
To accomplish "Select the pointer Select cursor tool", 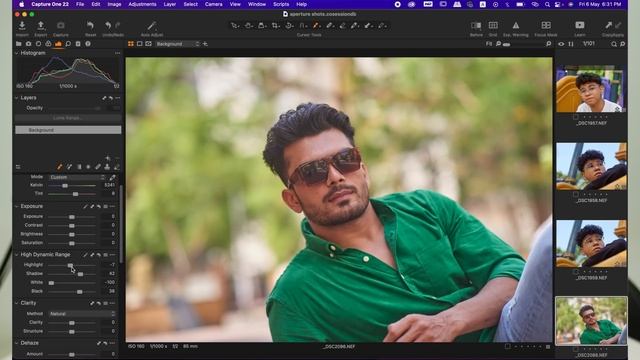I will tap(235, 26).
